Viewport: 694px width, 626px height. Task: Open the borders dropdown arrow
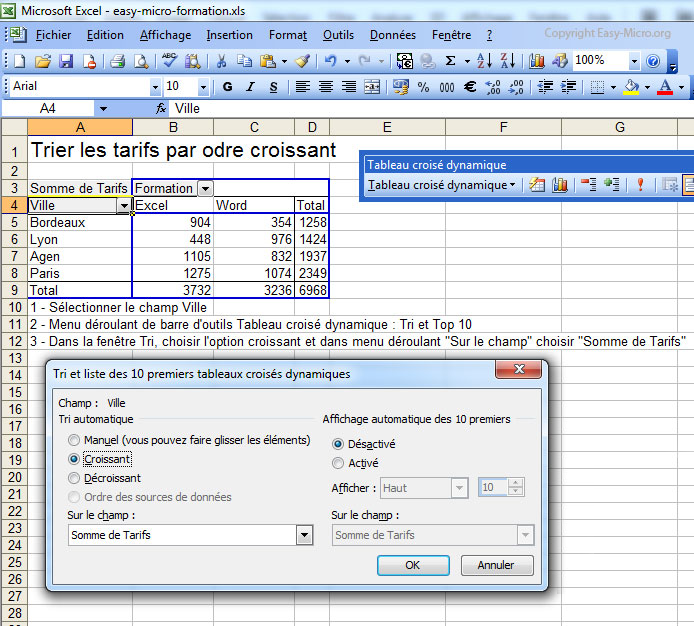[x=613, y=87]
